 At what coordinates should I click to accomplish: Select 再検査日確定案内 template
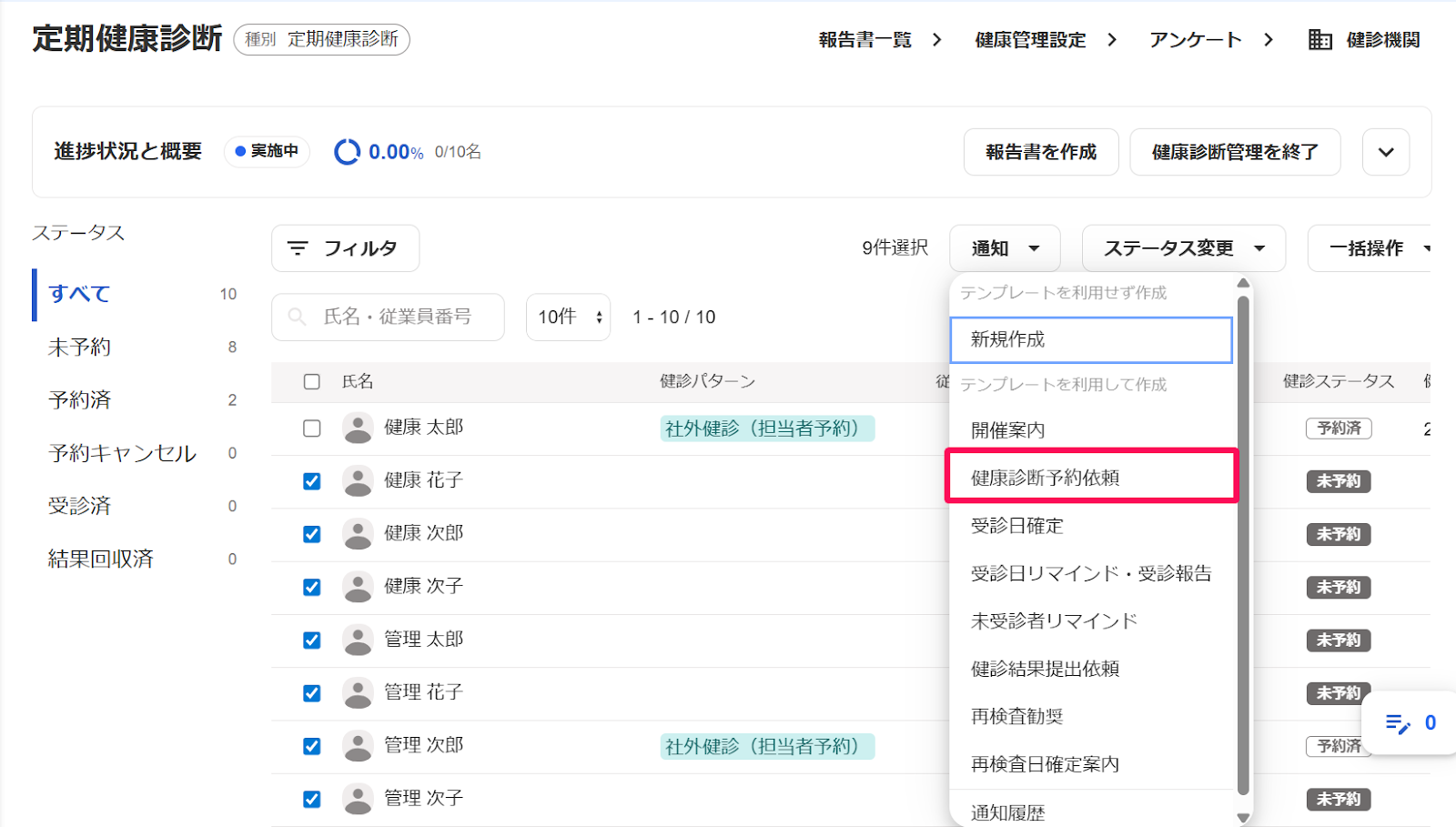(x=1091, y=764)
